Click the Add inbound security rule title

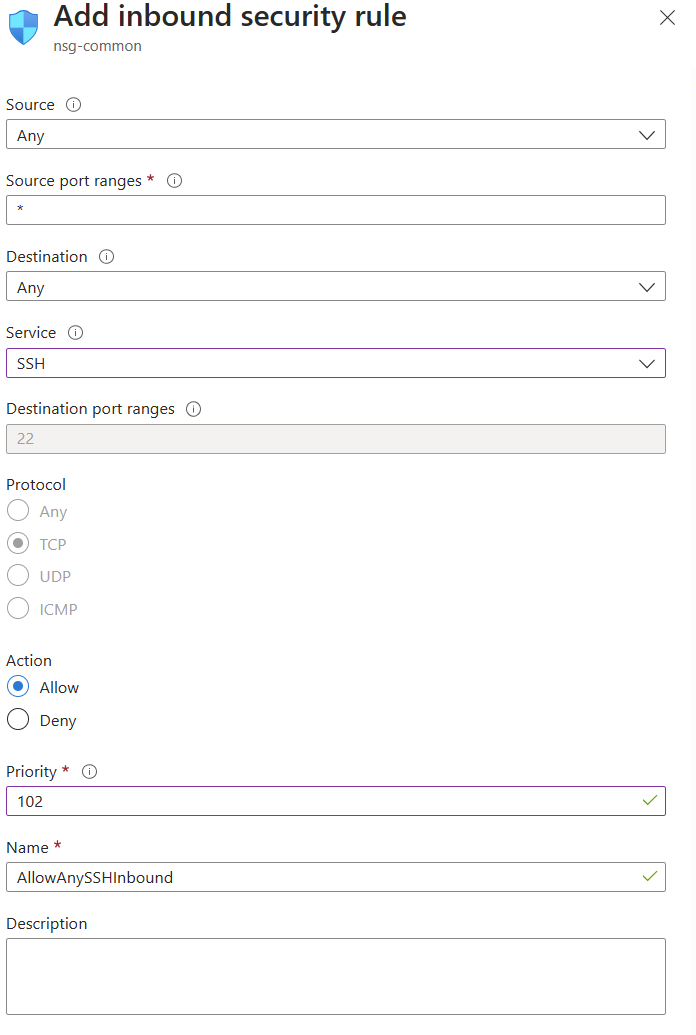(230, 16)
